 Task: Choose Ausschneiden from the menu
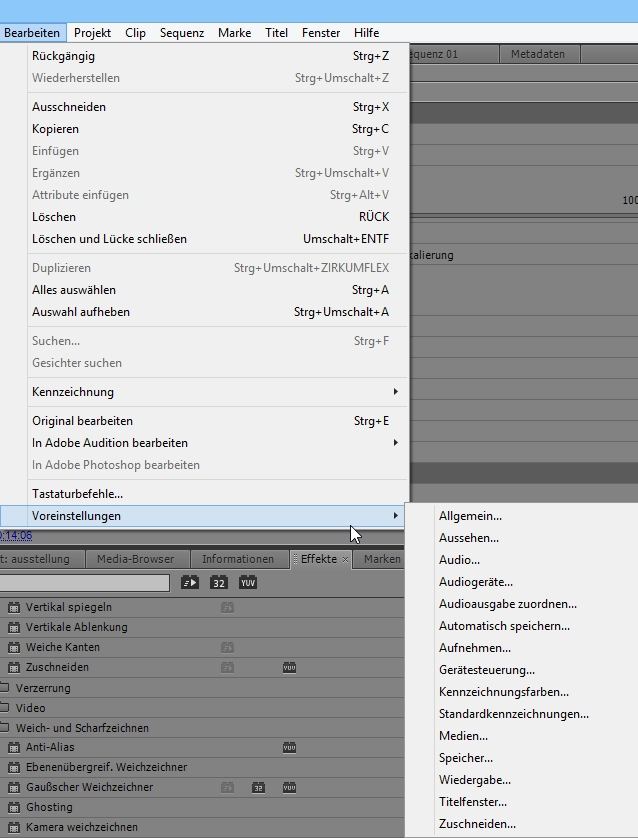point(218,107)
